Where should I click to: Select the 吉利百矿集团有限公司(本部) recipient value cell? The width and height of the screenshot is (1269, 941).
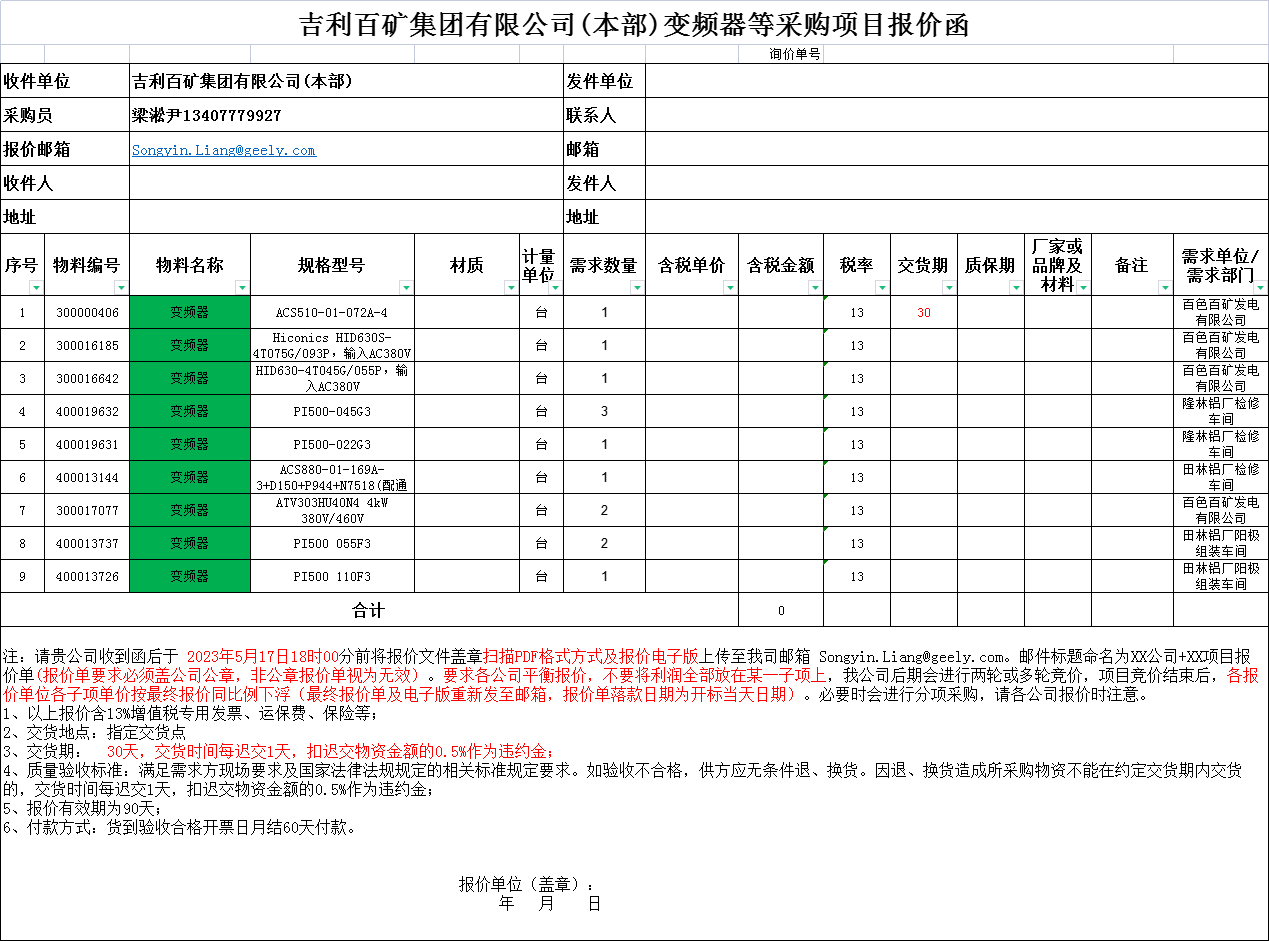tap(346, 81)
